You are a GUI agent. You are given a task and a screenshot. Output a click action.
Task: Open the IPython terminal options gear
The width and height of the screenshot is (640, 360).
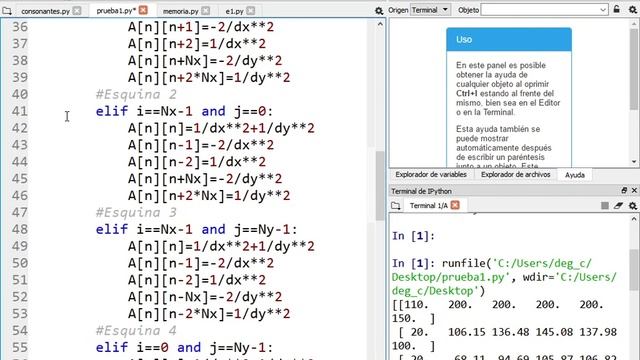(633, 206)
